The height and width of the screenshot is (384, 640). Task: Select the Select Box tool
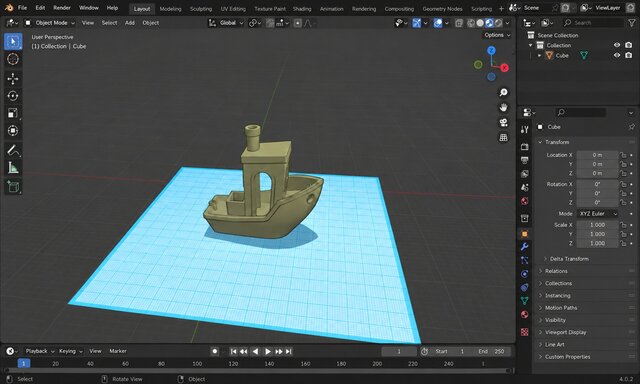coord(13,42)
